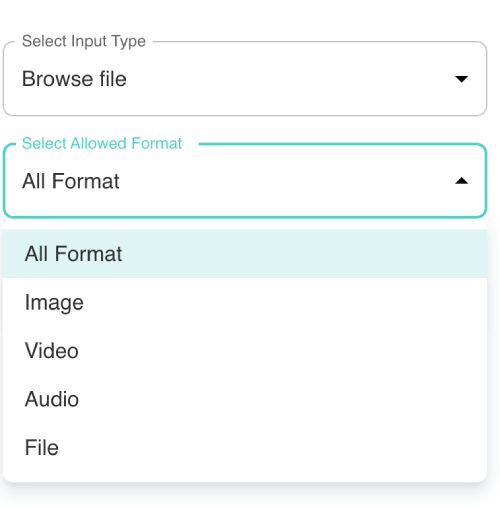Open the Select Input Type dropdown
Viewport: 500px width, 508px height.
pos(245,79)
